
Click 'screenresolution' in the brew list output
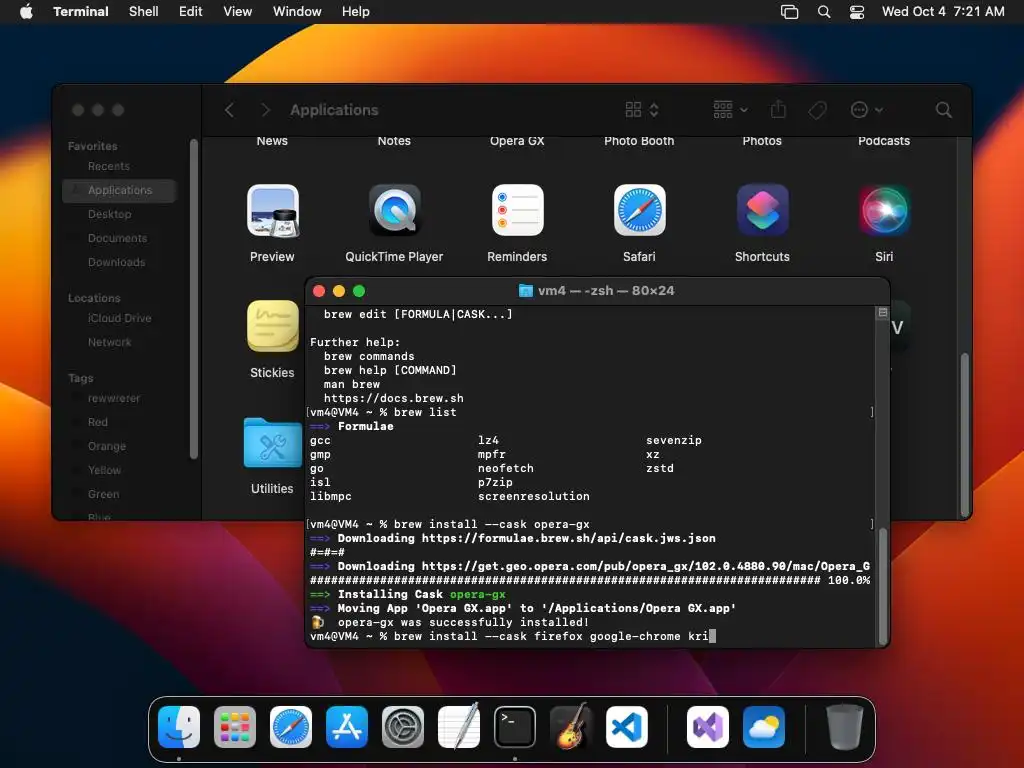click(534, 496)
